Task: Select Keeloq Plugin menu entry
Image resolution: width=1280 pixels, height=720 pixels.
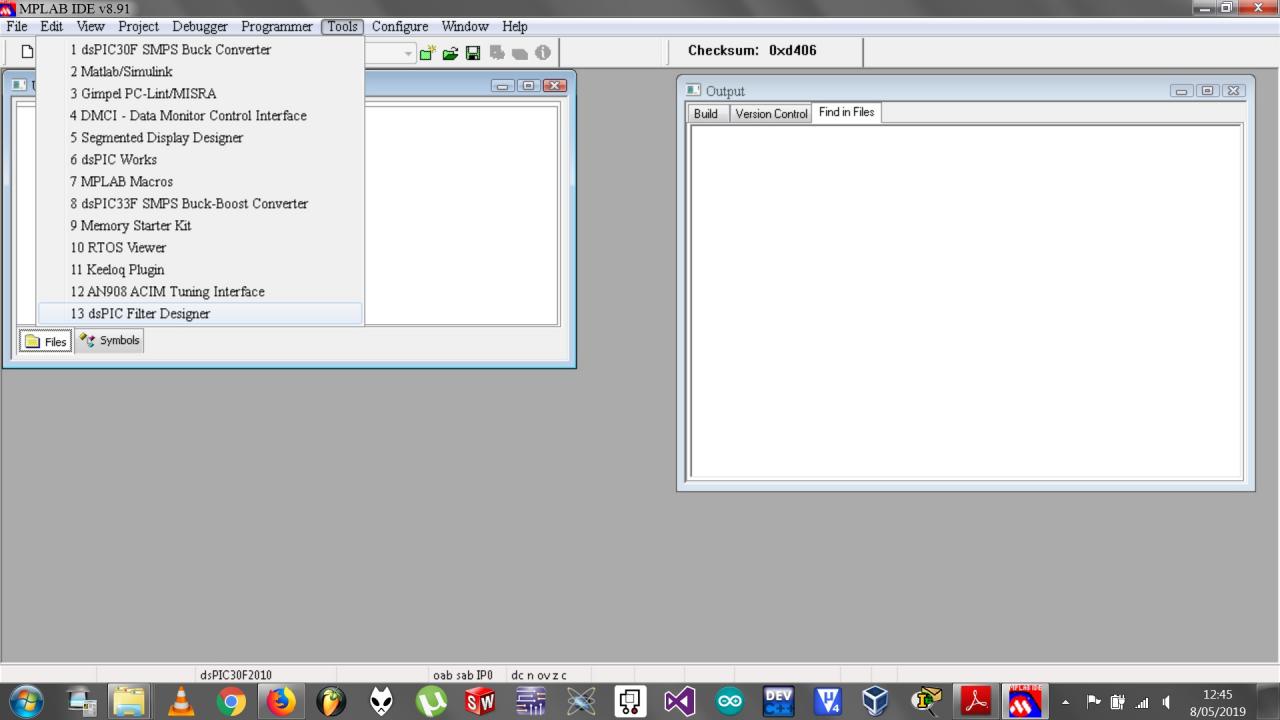Action: 200,270
